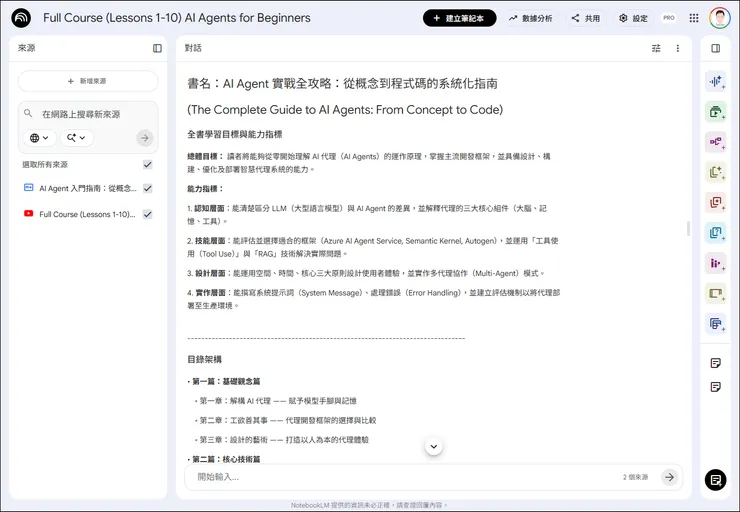Click 第二篇：核心技術篇 entry
Screen dimensions: 740x512
click(226, 459)
